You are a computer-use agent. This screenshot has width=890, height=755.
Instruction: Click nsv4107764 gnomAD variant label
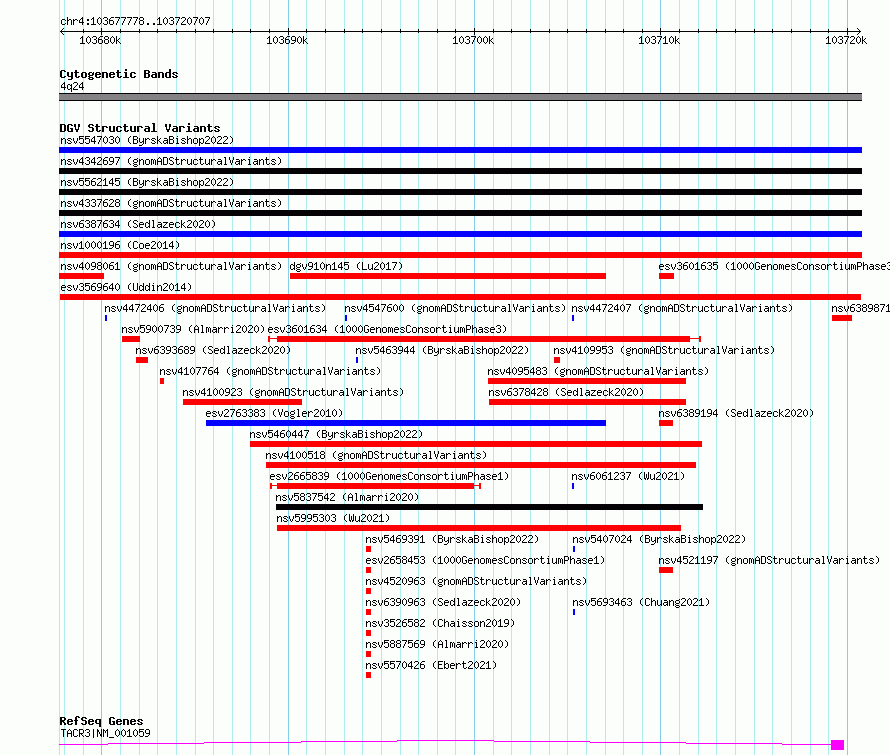click(x=270, y=371)
